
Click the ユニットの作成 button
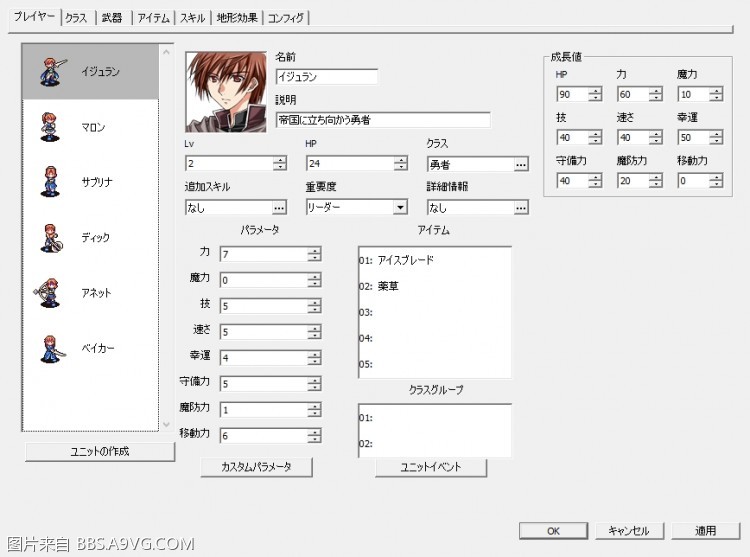point(100,451)
